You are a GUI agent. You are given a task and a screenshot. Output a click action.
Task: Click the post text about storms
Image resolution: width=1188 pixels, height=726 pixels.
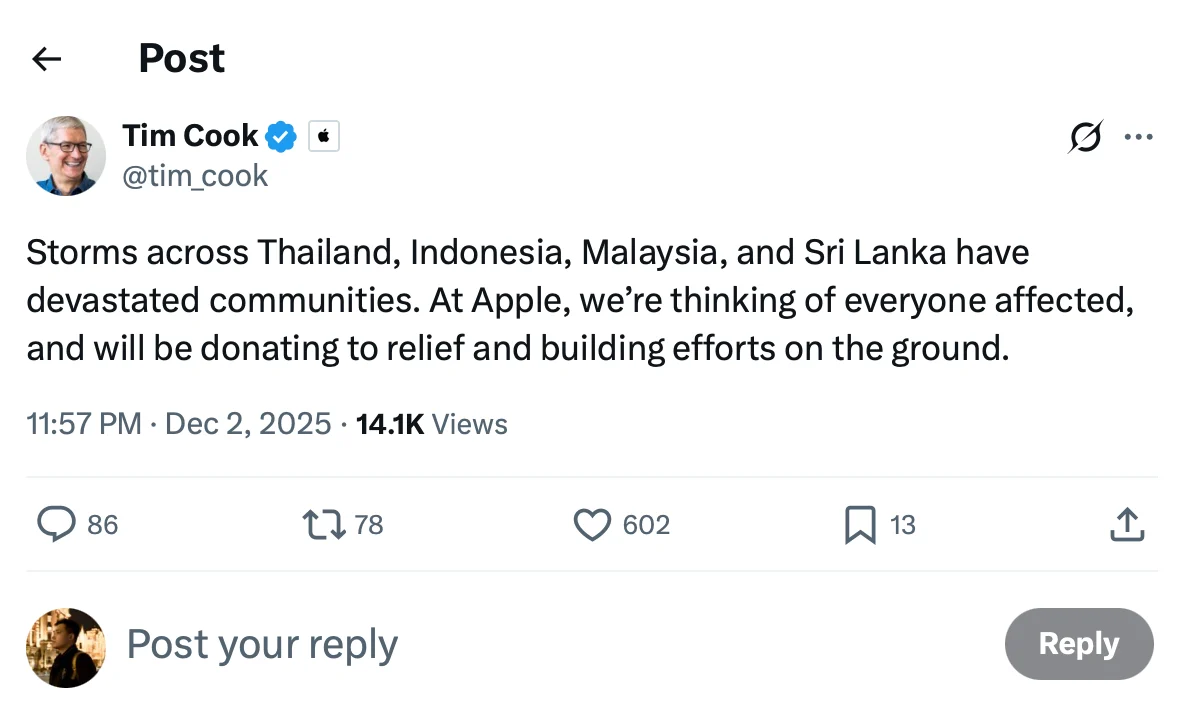(x=580, y=300)
